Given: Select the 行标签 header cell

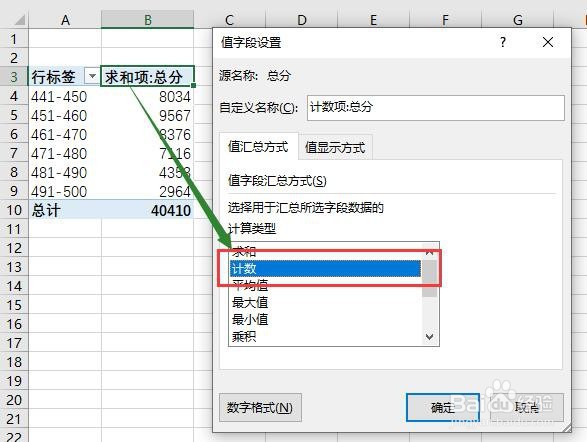Looking at the screenshot, I should [65, 77].
